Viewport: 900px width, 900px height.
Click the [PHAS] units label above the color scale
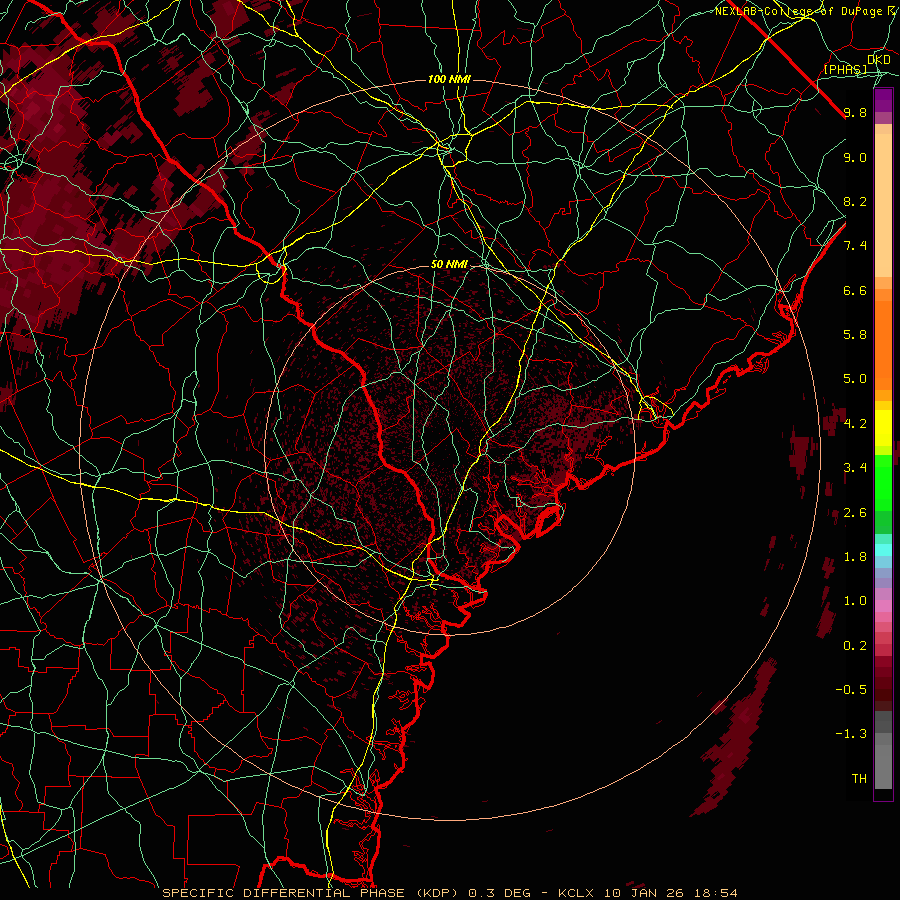pos(845,69)
